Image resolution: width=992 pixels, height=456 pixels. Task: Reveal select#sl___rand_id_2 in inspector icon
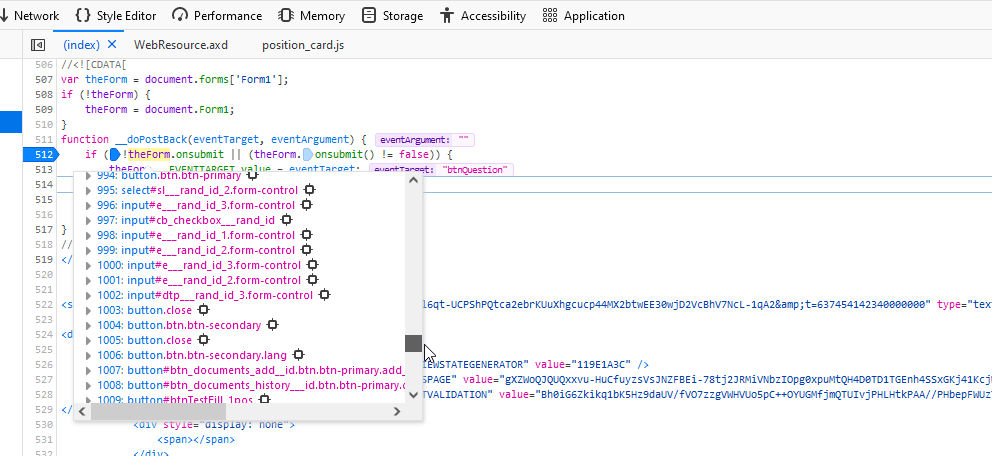coord(309,190)
